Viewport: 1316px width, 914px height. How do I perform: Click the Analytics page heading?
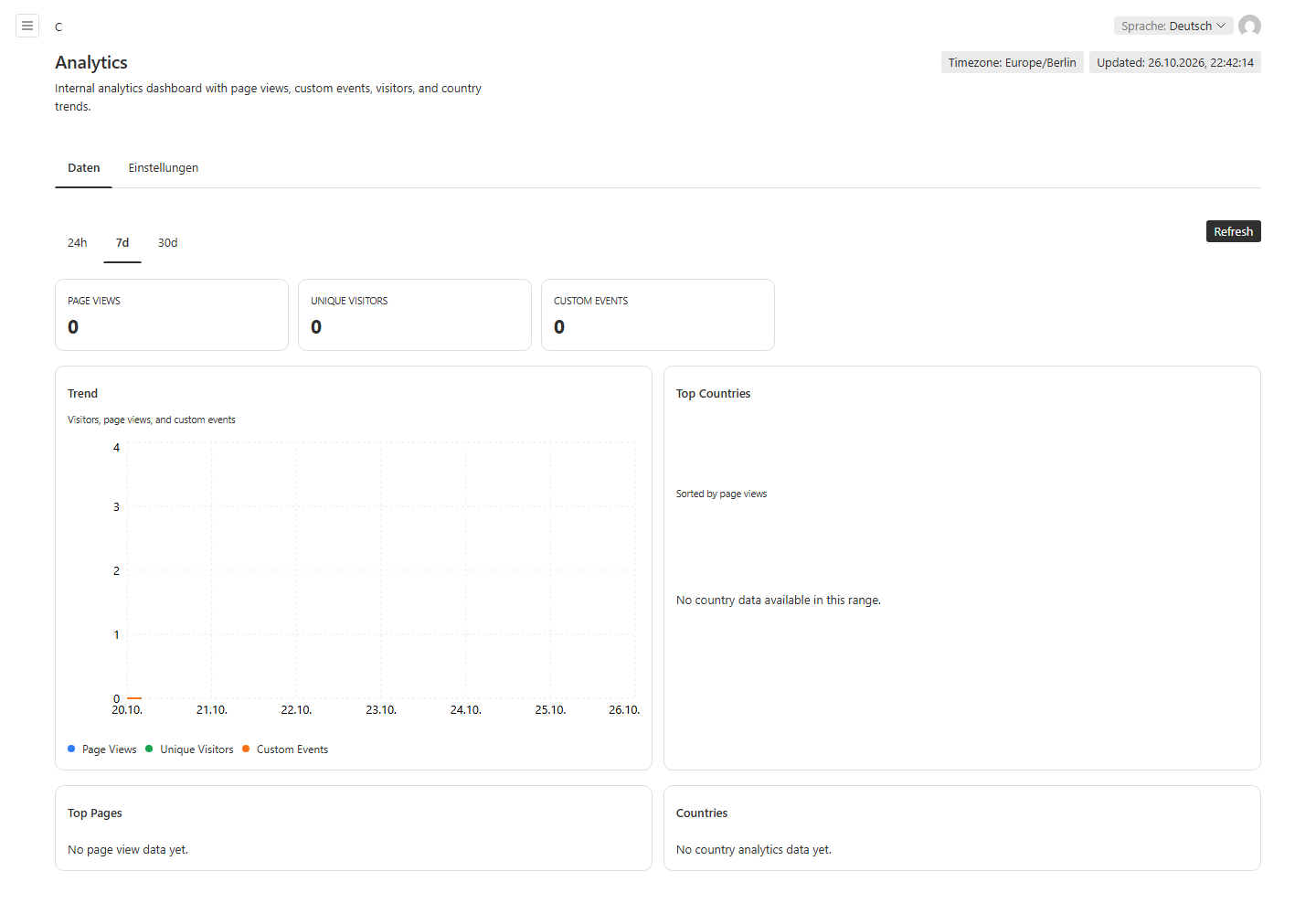click(x=91, y=62)
